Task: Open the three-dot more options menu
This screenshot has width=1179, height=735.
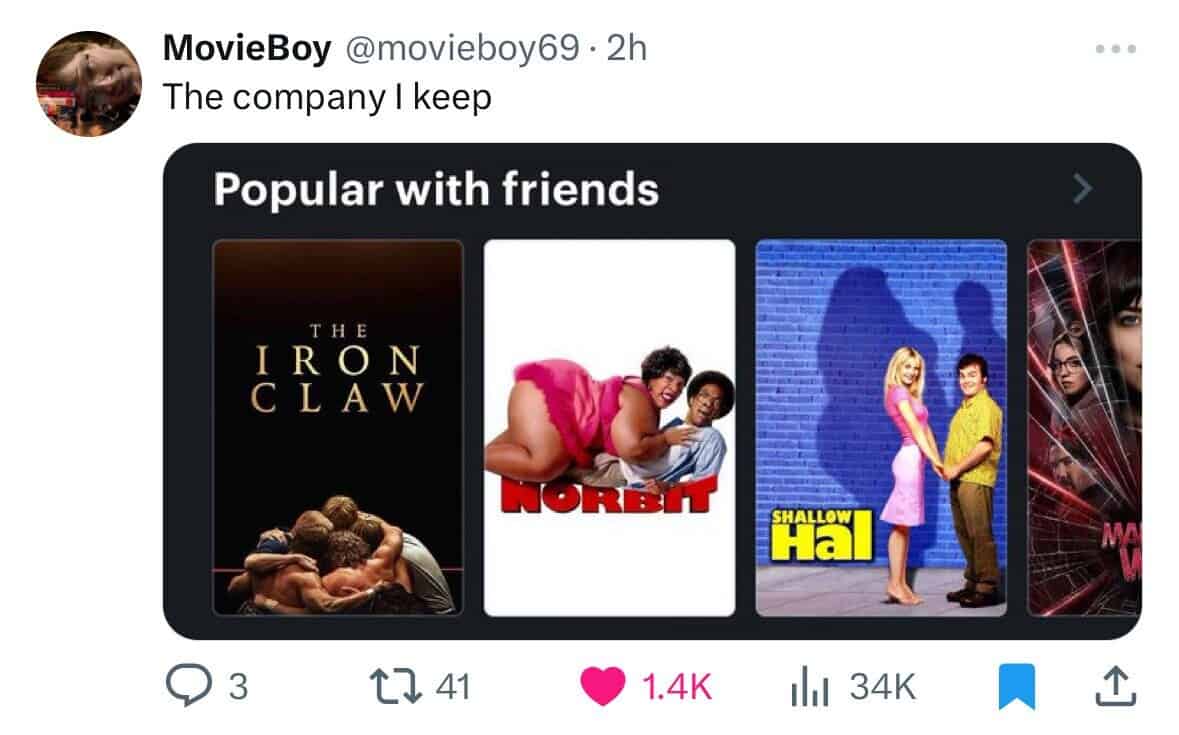Action: pos(1116,49)
